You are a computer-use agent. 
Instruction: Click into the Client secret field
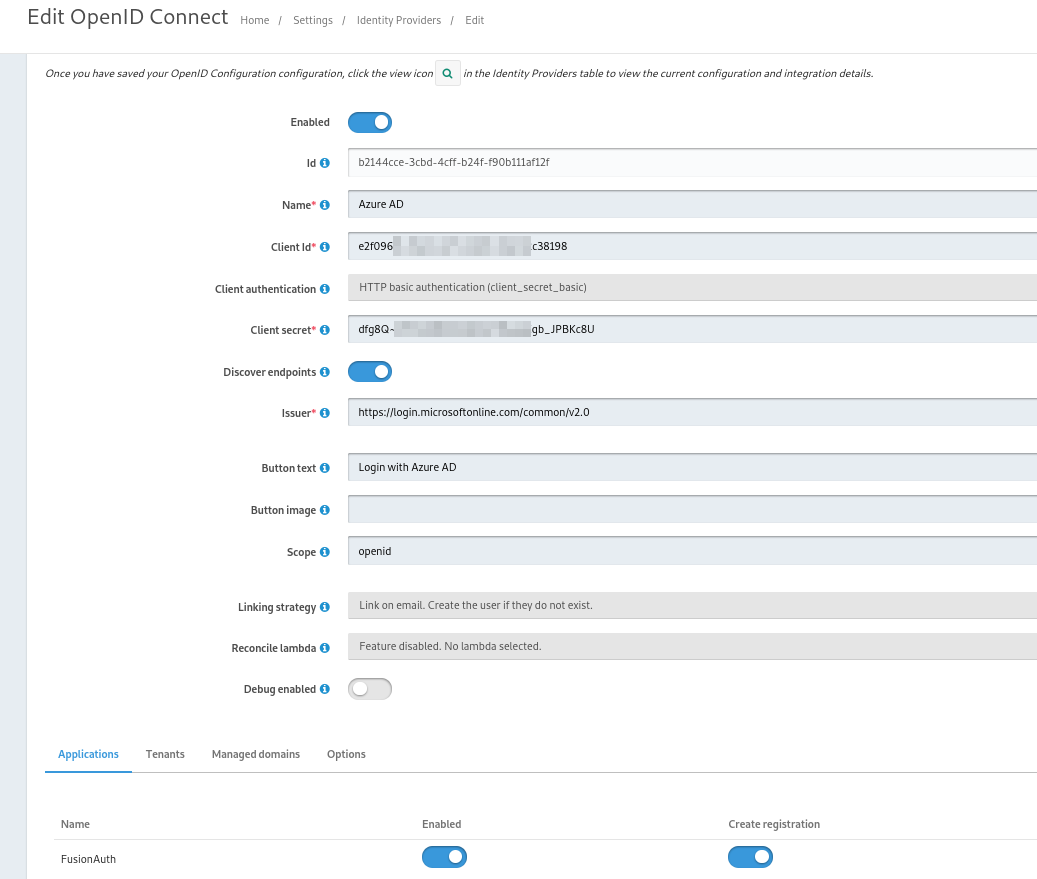coord(692,329)
